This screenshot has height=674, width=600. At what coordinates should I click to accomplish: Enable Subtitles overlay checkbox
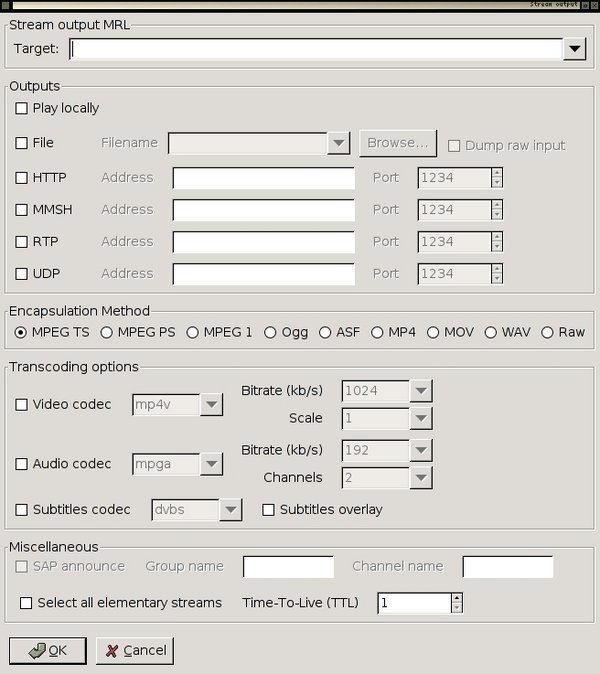pyautogui.click(x=268, y=510)
